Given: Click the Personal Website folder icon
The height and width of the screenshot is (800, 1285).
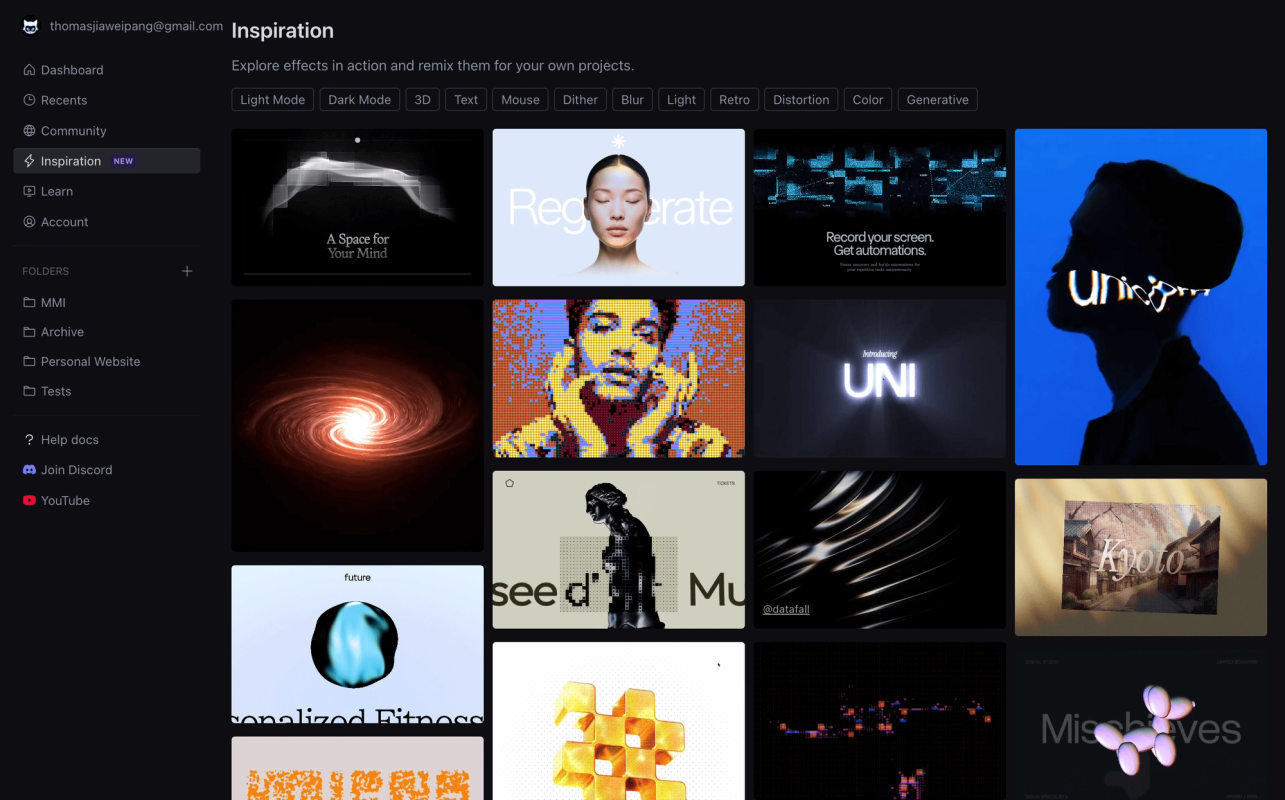Looking at the screenshot, I should pyautogui.click(x=29, y=362).
